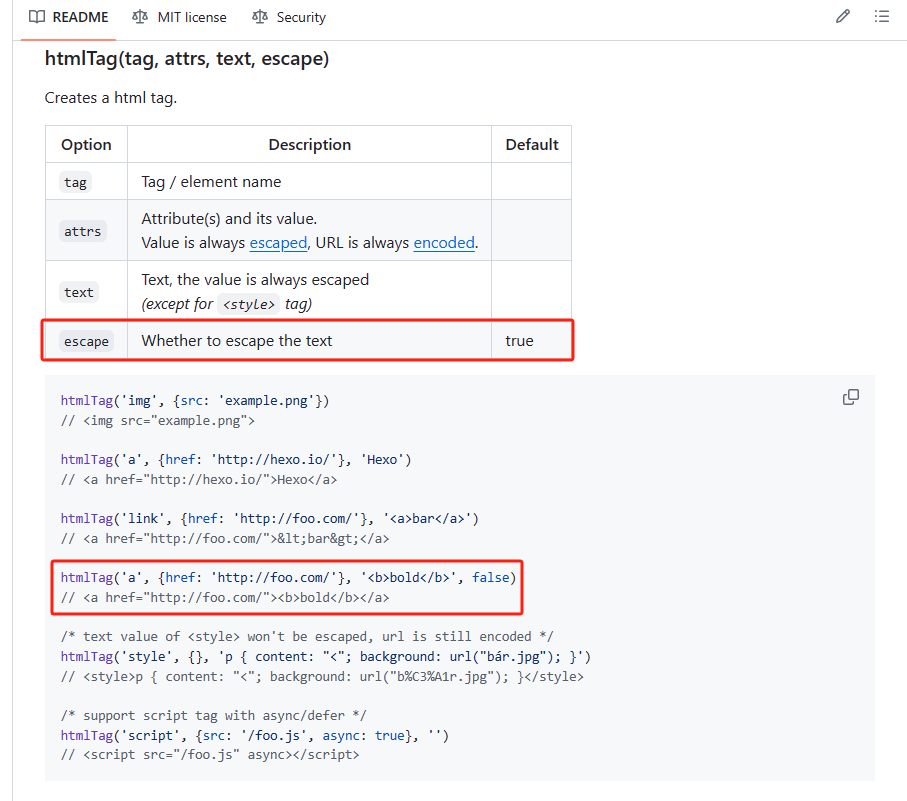Click the htmlTag('a', hexo.io, 'Hexo') line

point(236,459)
